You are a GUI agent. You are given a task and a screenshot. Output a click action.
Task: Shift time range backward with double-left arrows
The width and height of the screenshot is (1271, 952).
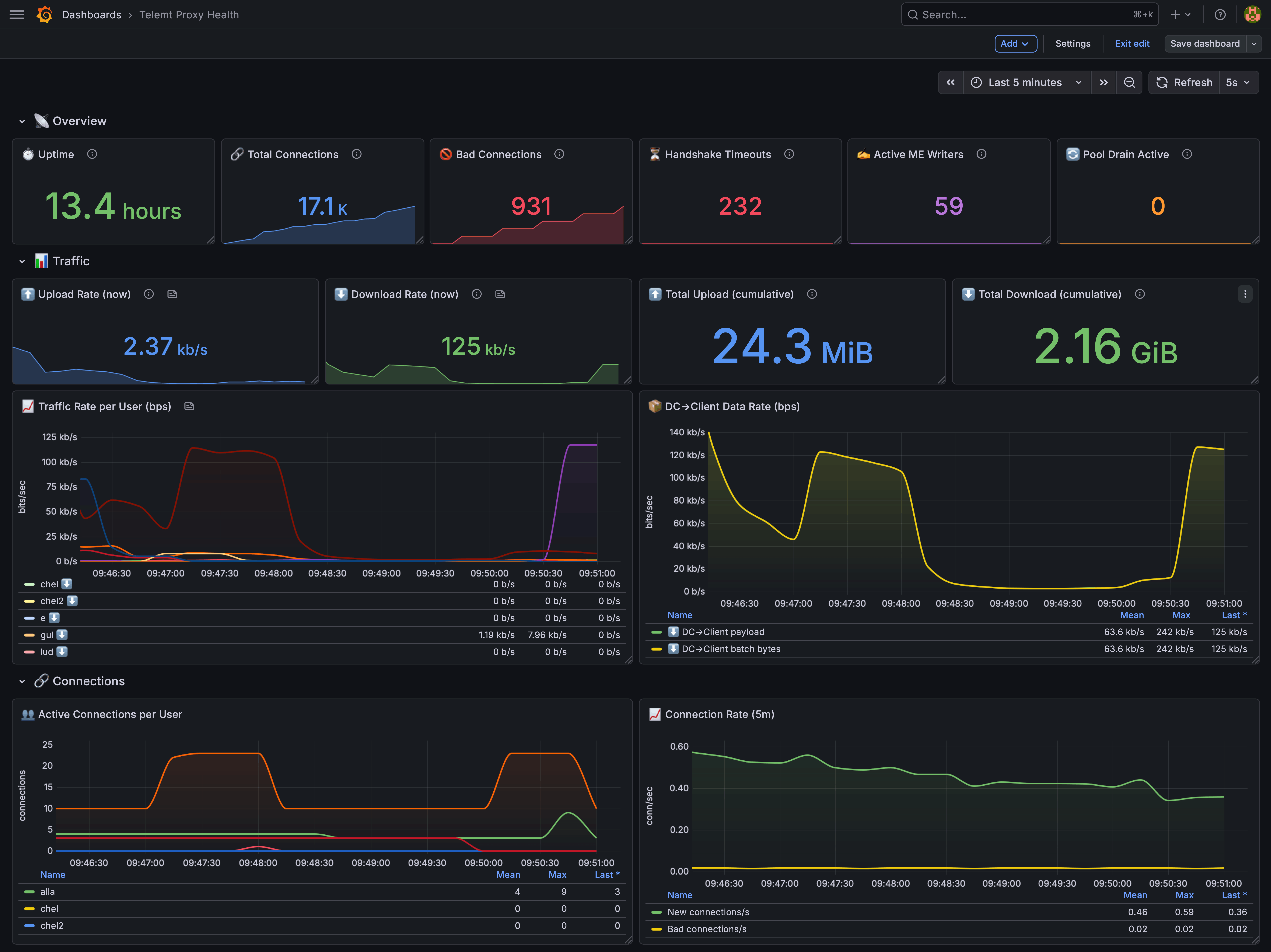click(x=950, y=82)
